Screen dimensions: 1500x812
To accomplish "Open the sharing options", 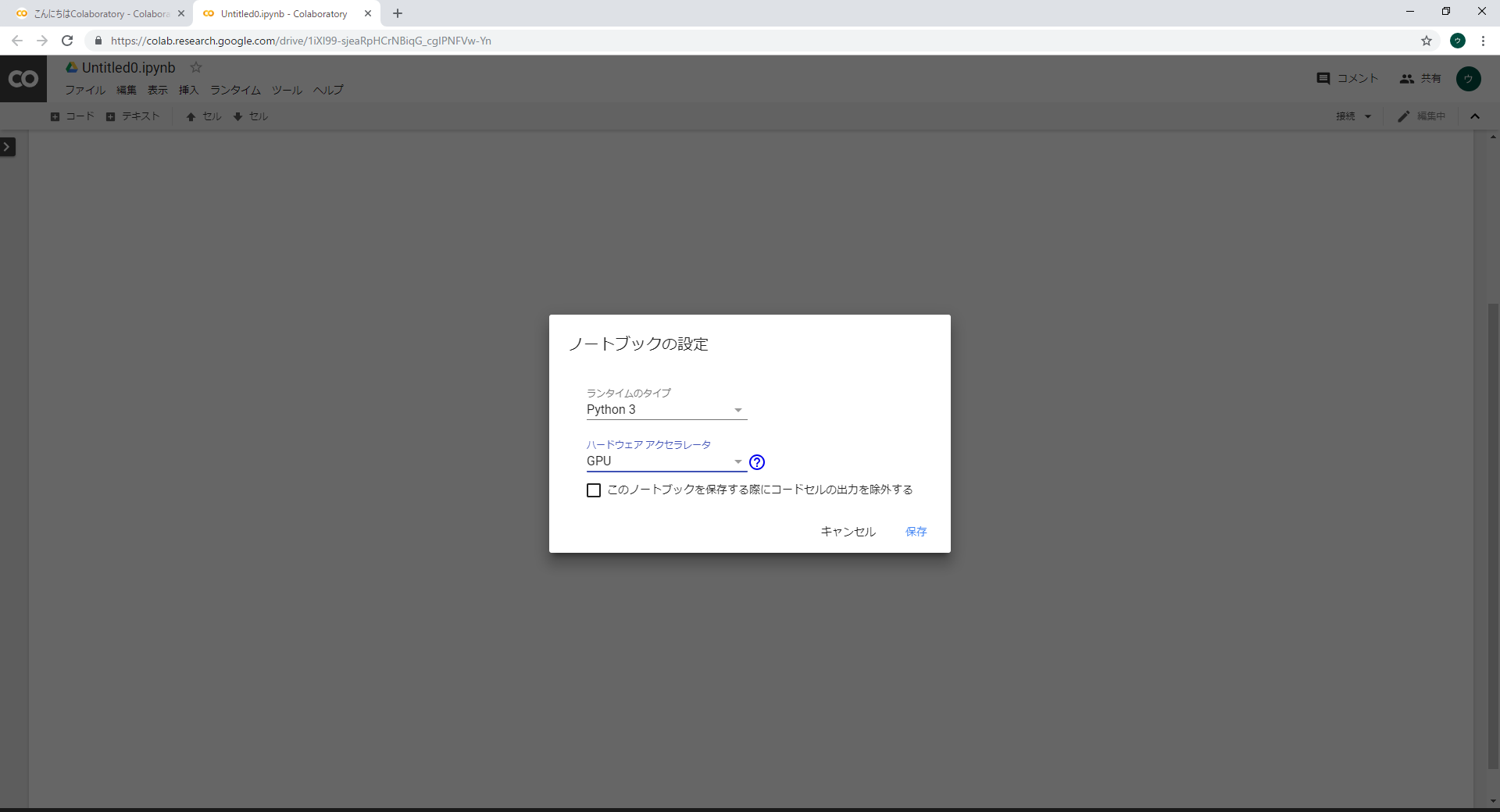I will (1420, 78).
